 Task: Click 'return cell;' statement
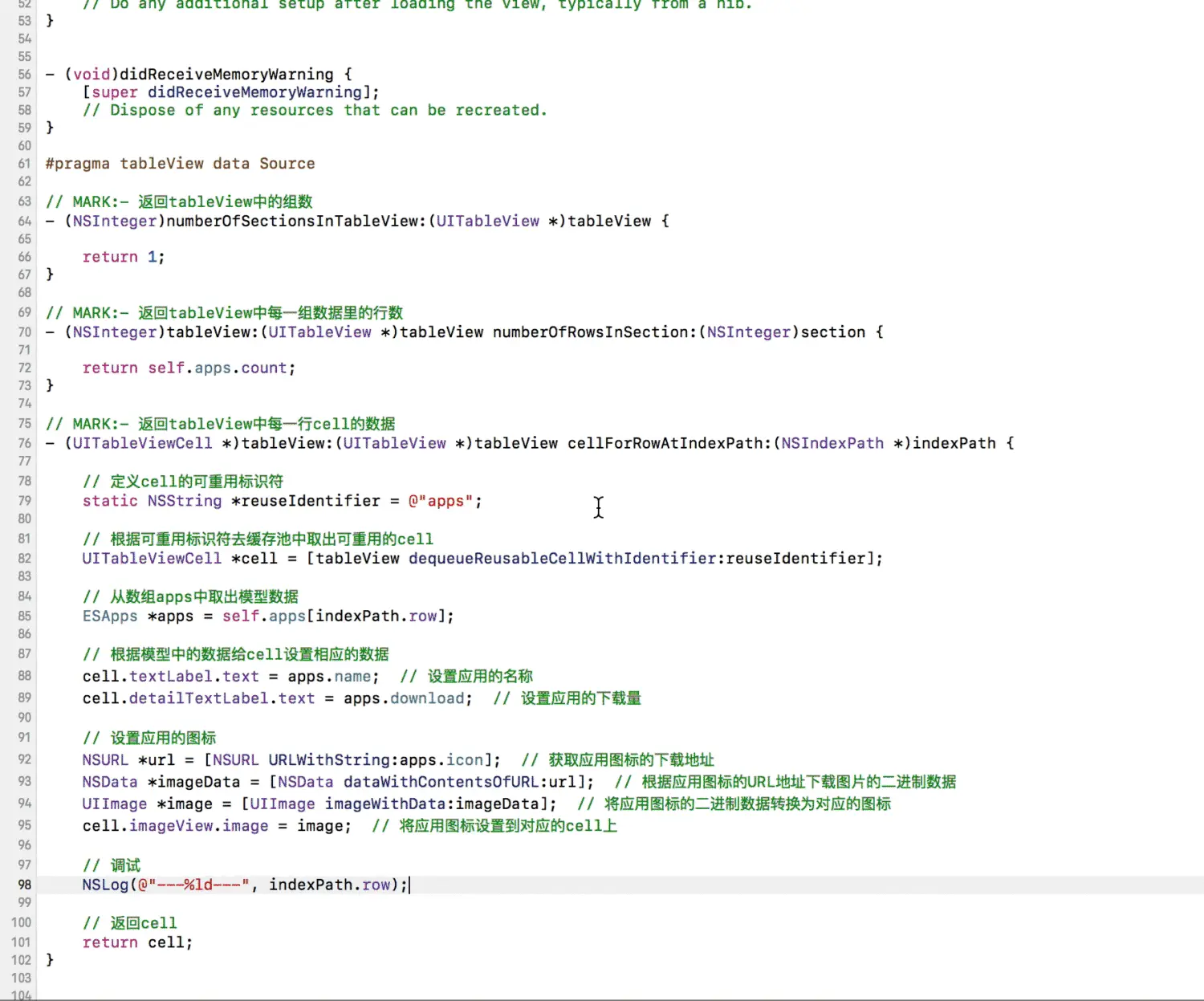pyautogui.click(x=137, y=942)
